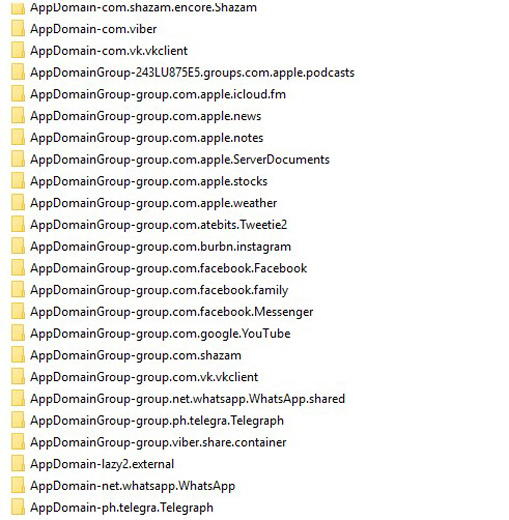Select AppDomainGroup-group.com.apple.ServerDocuments folder
Image resolution: width=509 pixels, height=520 pixels.
pos(180,159)
